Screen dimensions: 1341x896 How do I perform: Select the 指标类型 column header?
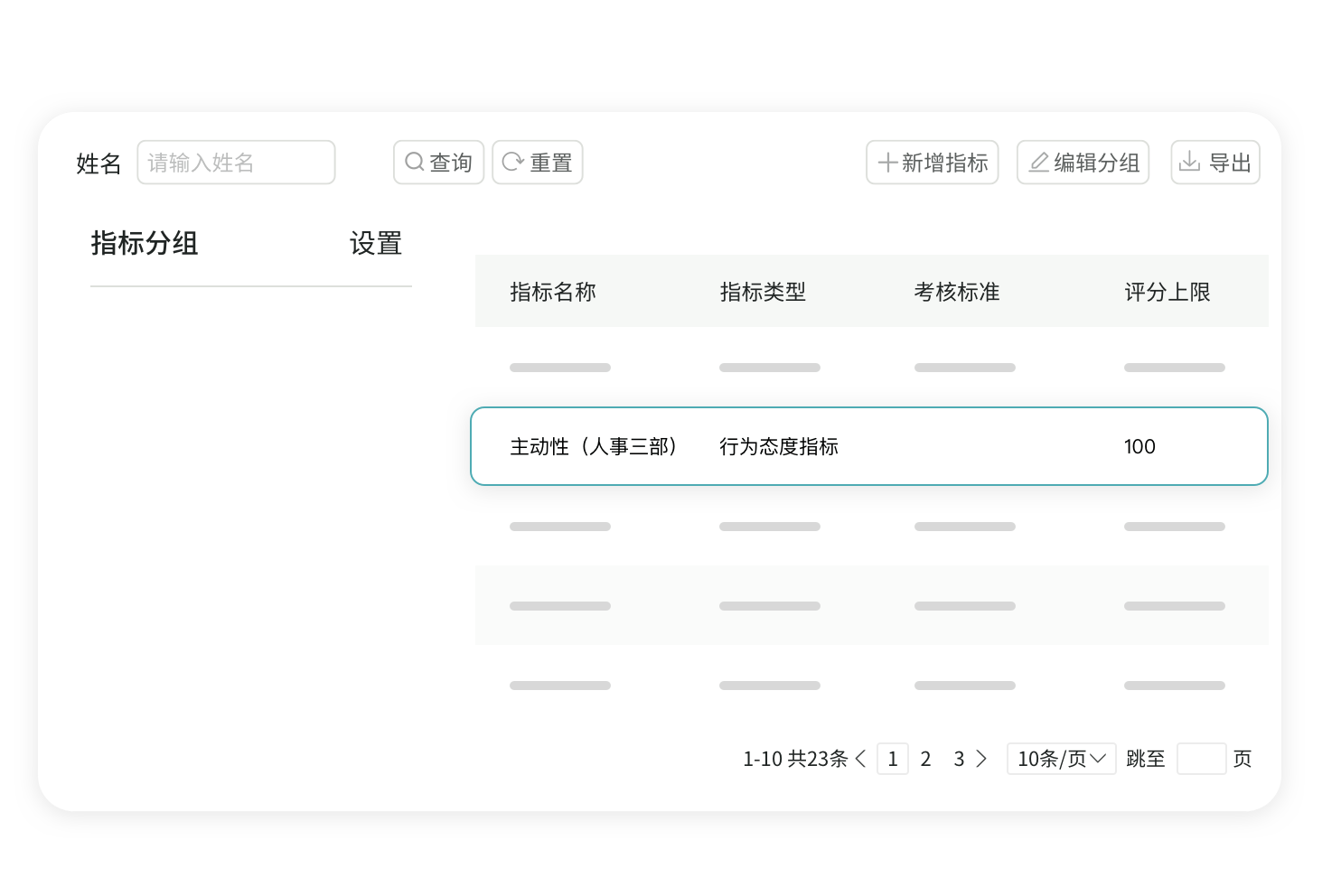pyautogui.click(x=763, y=292)
